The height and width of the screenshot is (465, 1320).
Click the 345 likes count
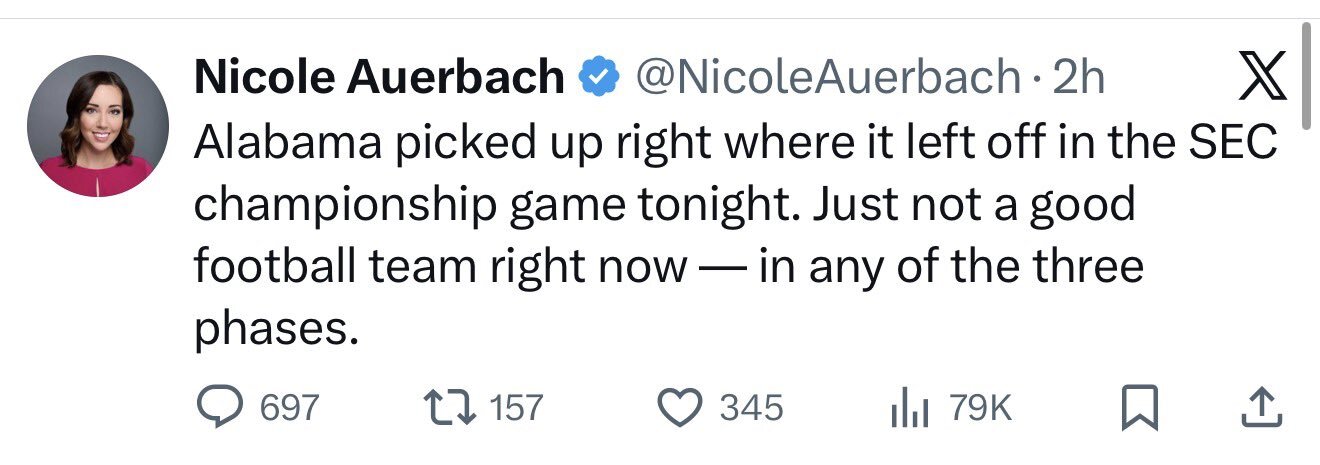pyautogui.click(x=752, y=407)
